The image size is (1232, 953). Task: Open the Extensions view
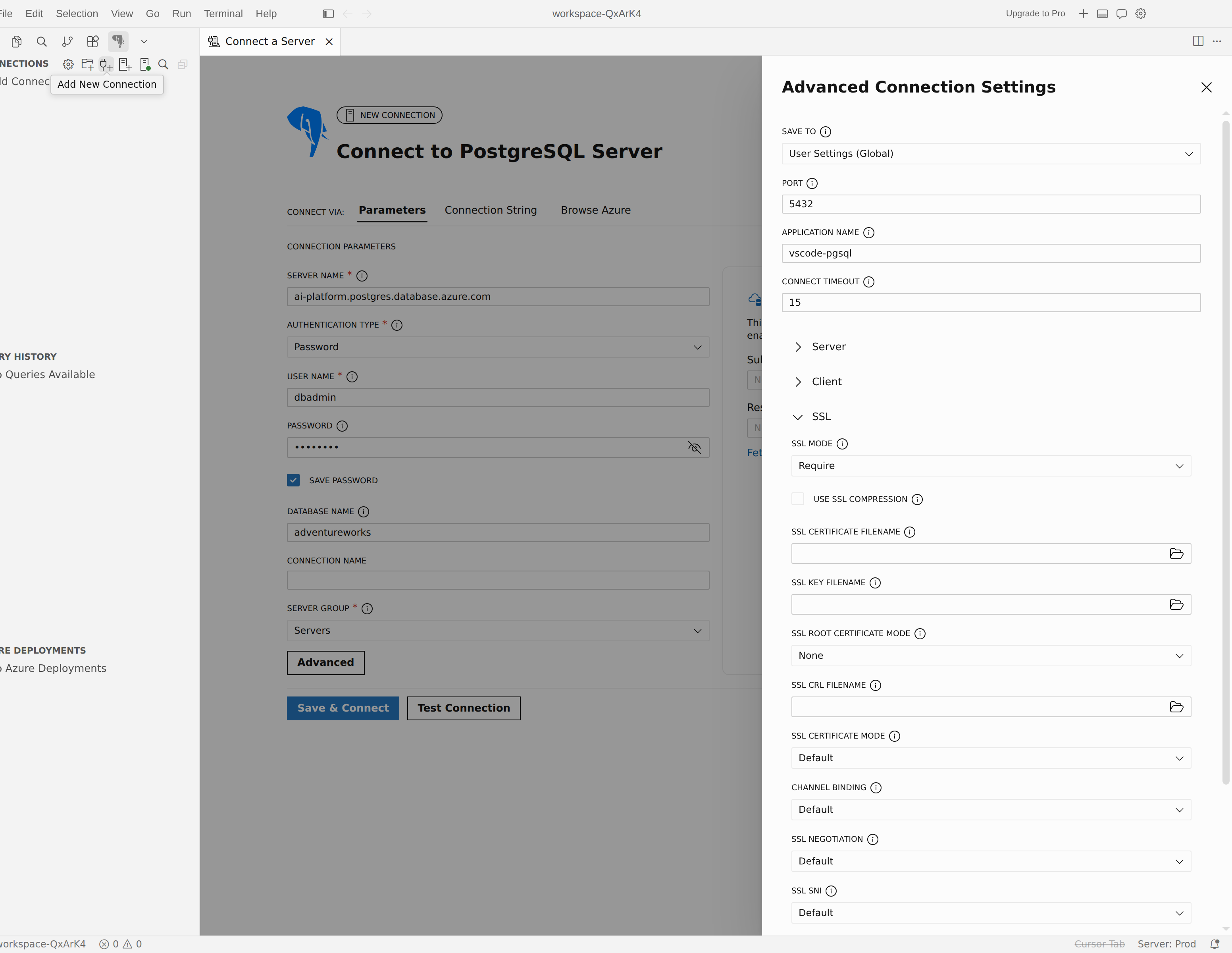point(92,41)
